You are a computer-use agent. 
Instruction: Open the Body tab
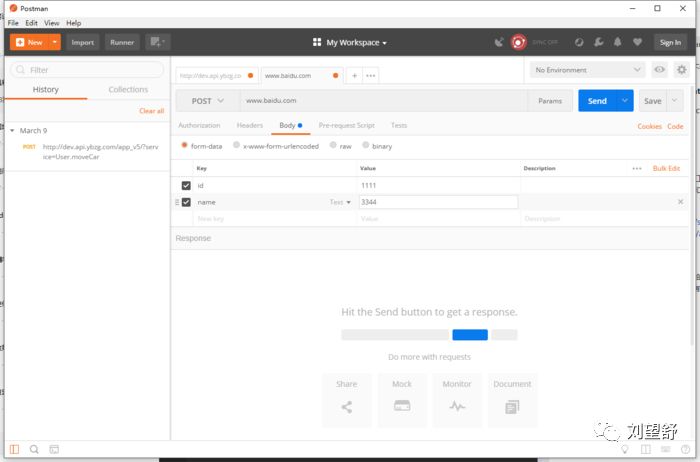tap(291, 125)
